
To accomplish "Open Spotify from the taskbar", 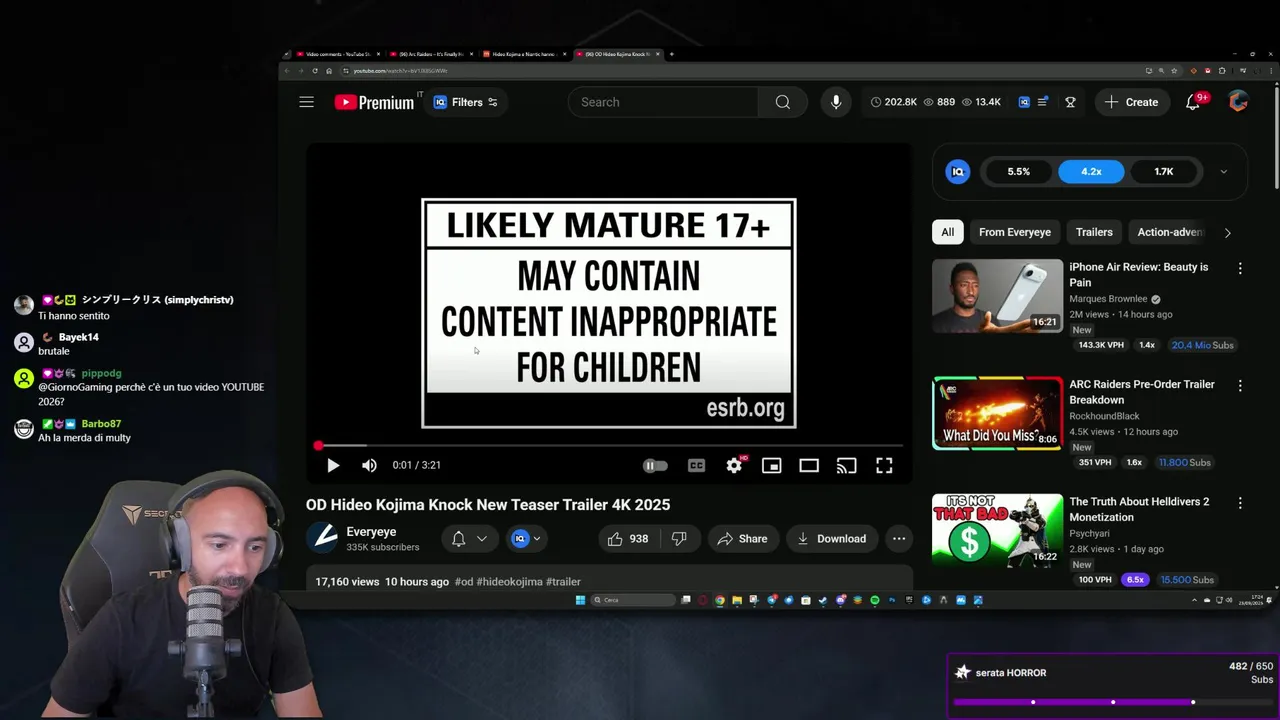I will 875,600.
